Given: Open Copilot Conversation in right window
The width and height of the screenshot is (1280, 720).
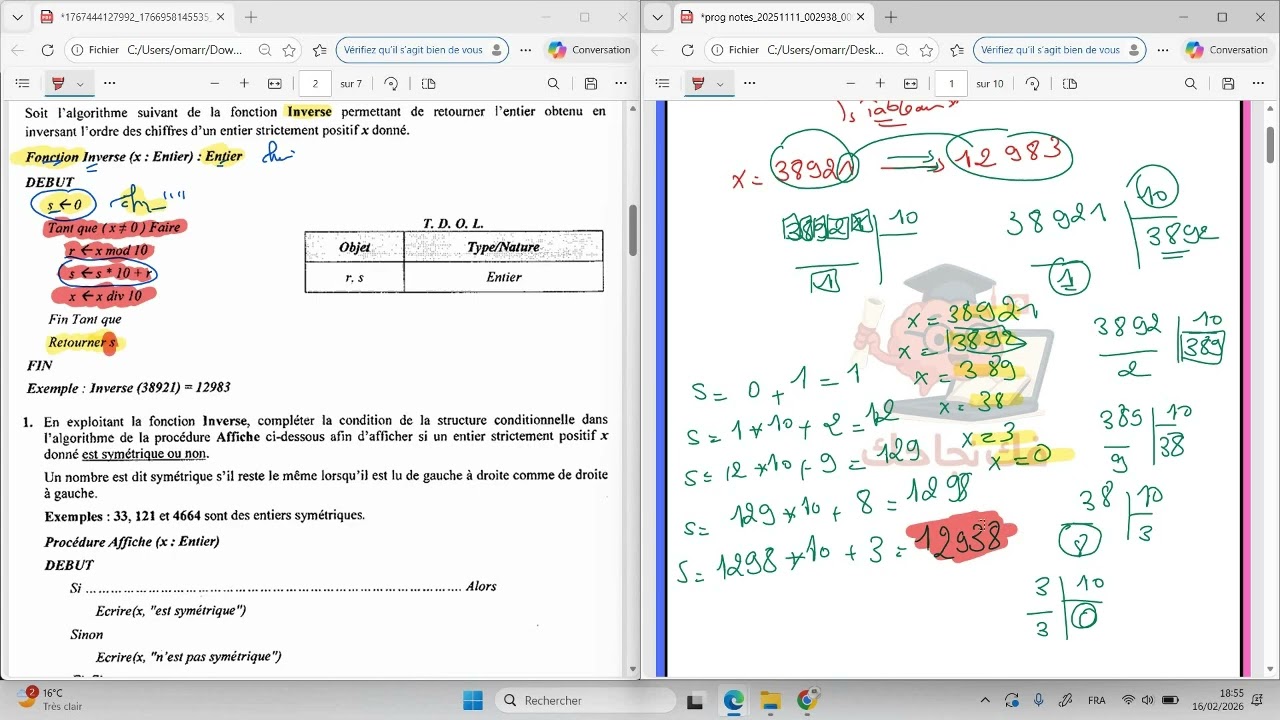Looking at the screenshot, I should pyautogui.click(x=1226, y=50).
